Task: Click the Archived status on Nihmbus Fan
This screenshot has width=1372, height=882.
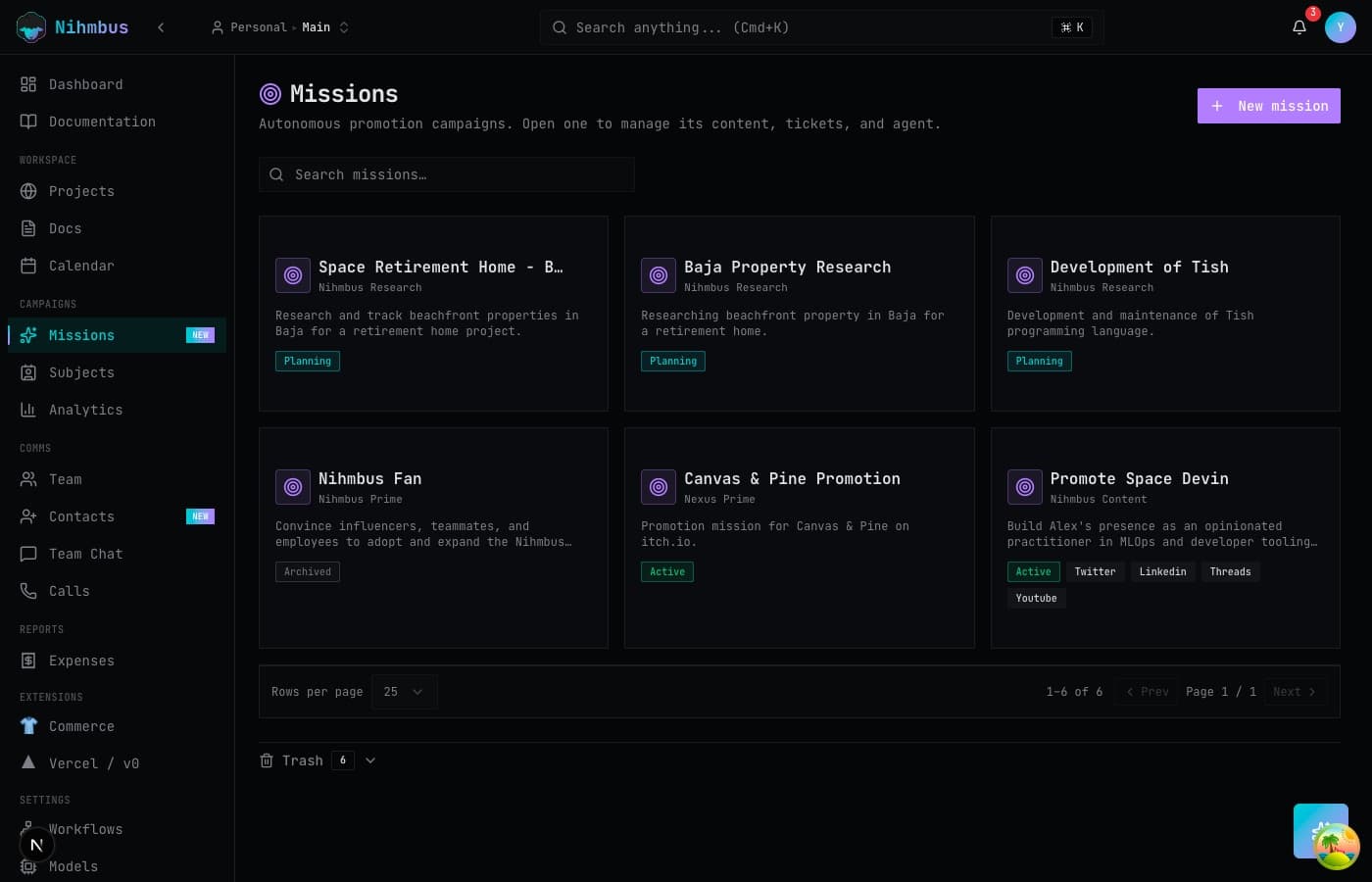Action: [308, 571]
